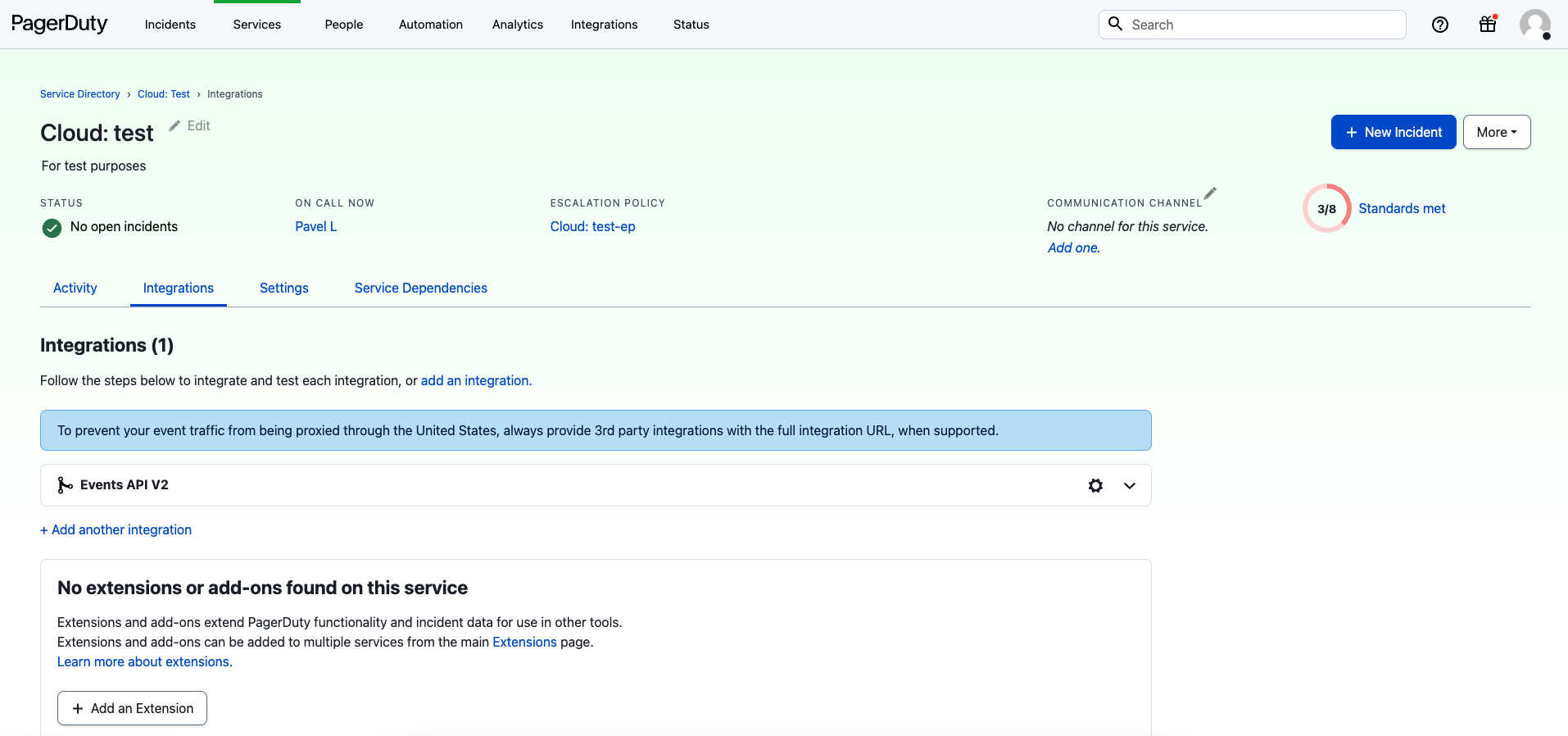The width and height of the screenshot is (1568, 736).
Task: Select the Integrations service tab
Action: [x=179, y=288]
